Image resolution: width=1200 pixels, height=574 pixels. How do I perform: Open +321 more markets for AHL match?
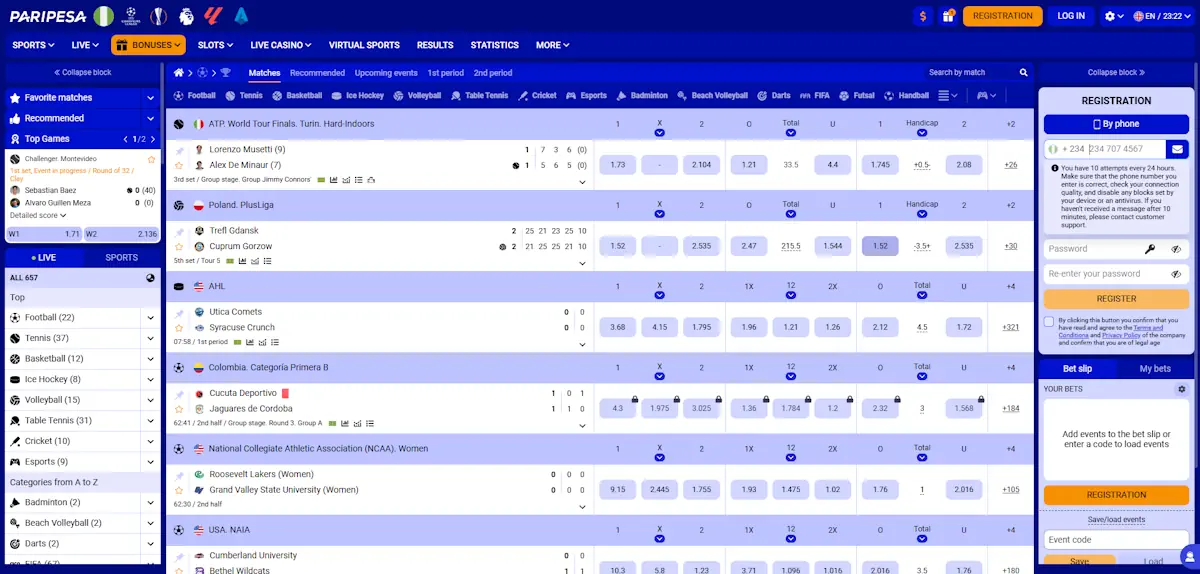(x=1011, y=327)
